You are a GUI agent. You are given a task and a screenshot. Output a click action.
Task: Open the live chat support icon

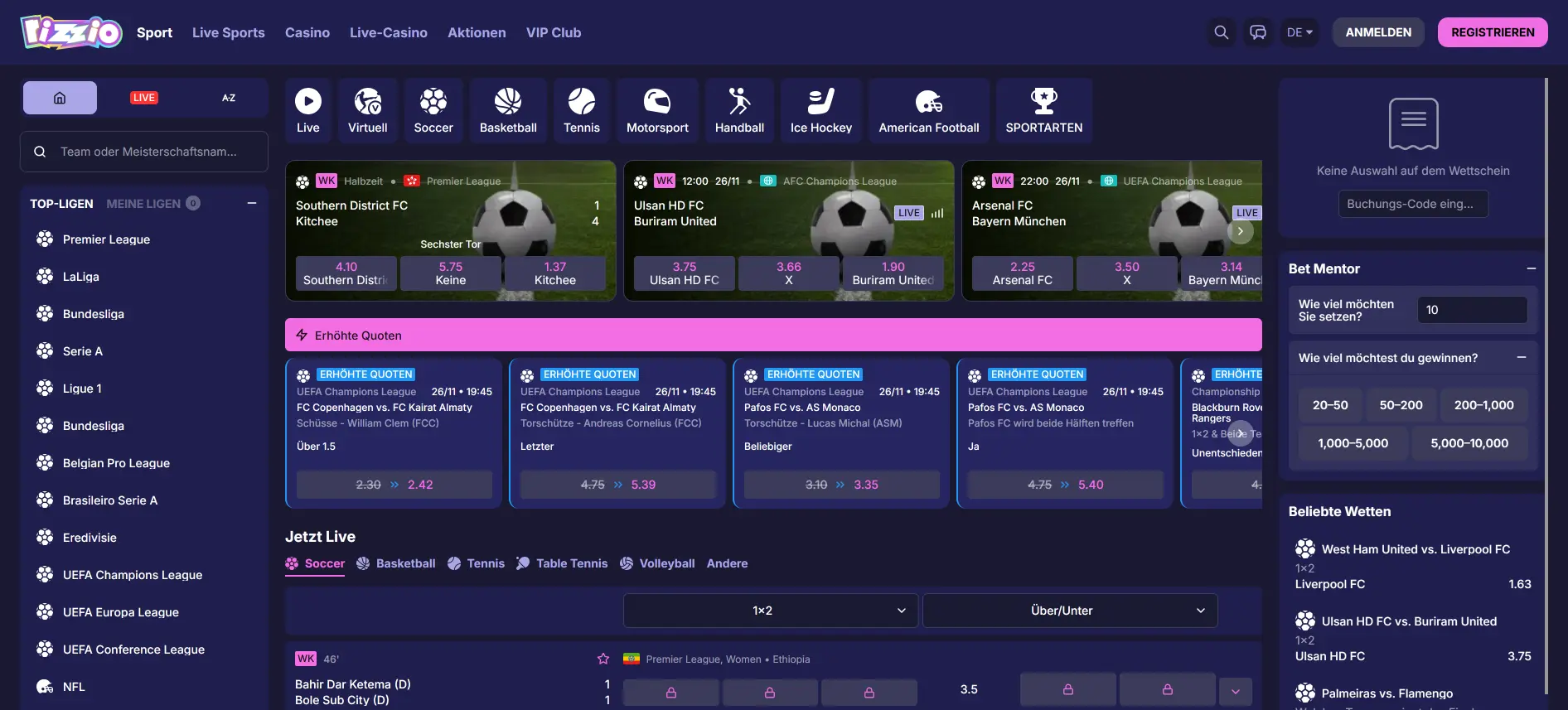point(1258,32)
